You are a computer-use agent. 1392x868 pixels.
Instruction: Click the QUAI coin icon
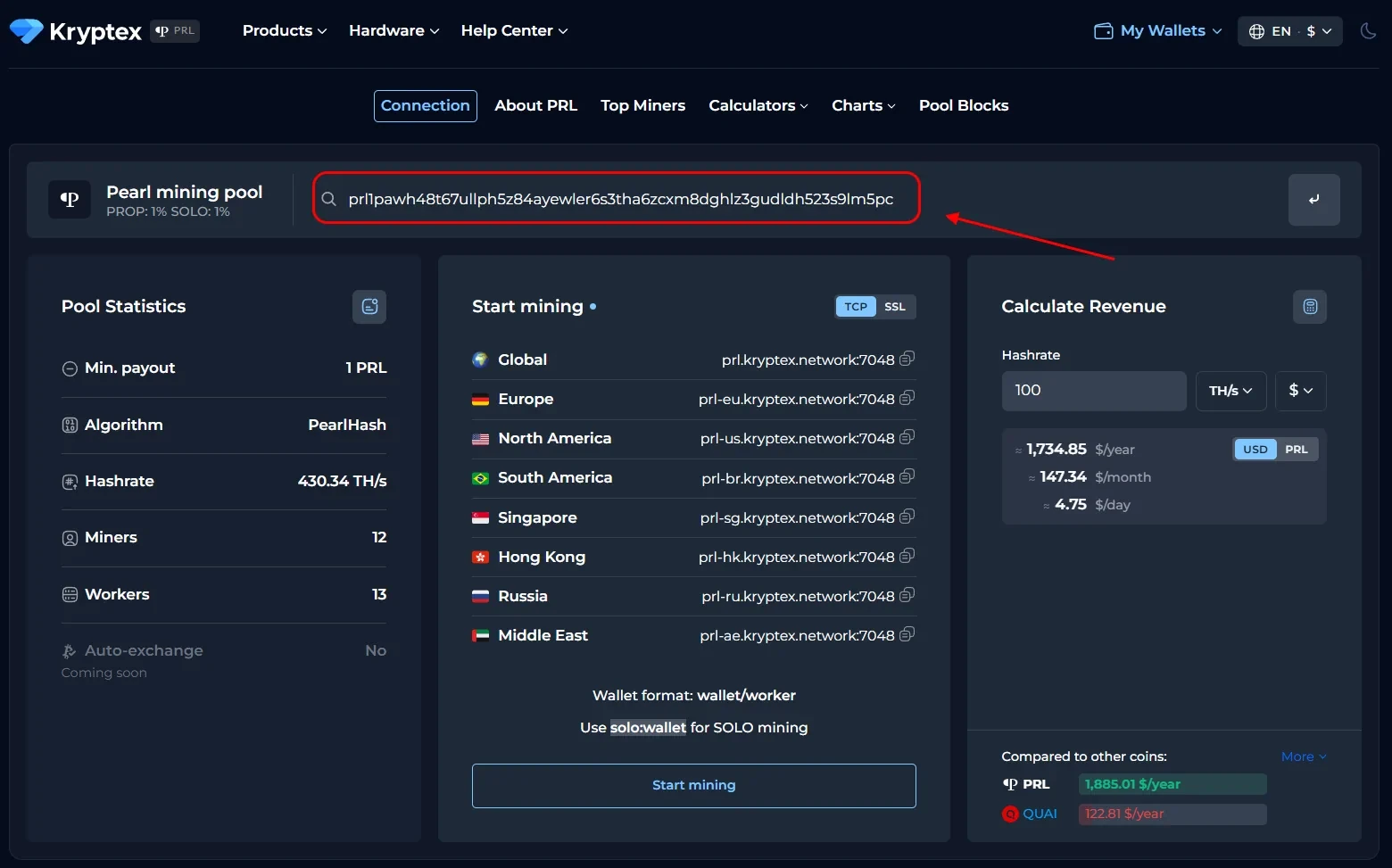click(x=1010, y=814)
